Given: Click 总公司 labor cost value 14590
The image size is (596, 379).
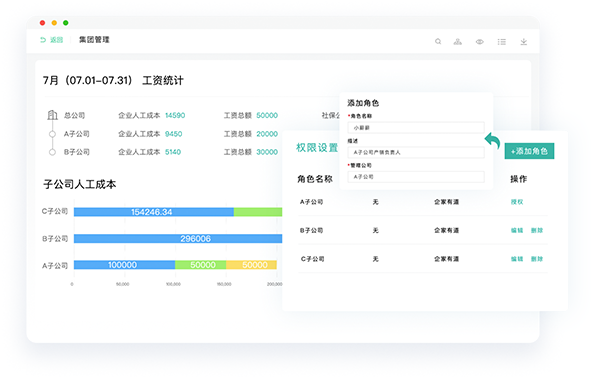Looking at the screenshot, I should 175,115.
